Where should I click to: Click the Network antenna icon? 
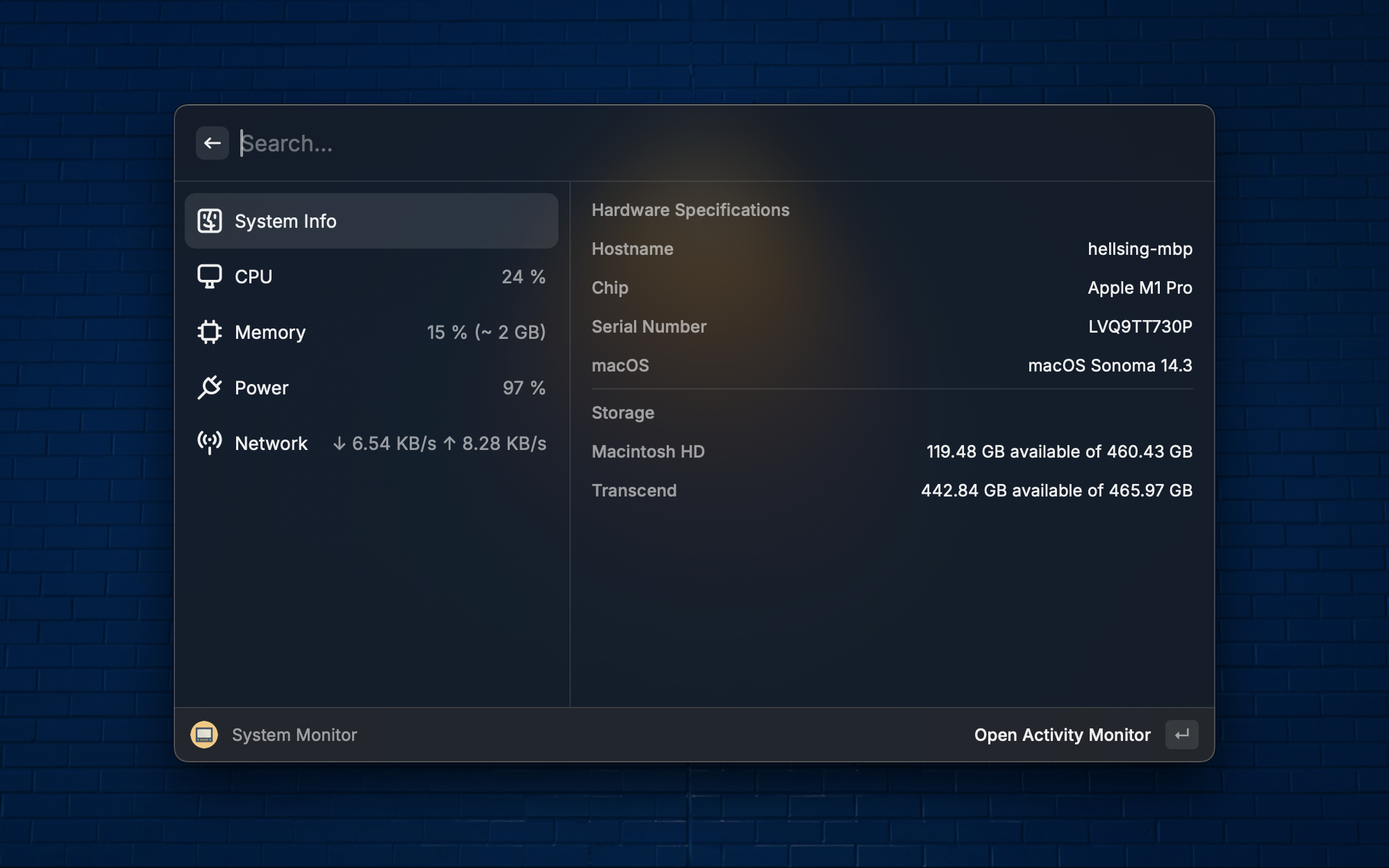click(209, 442)
